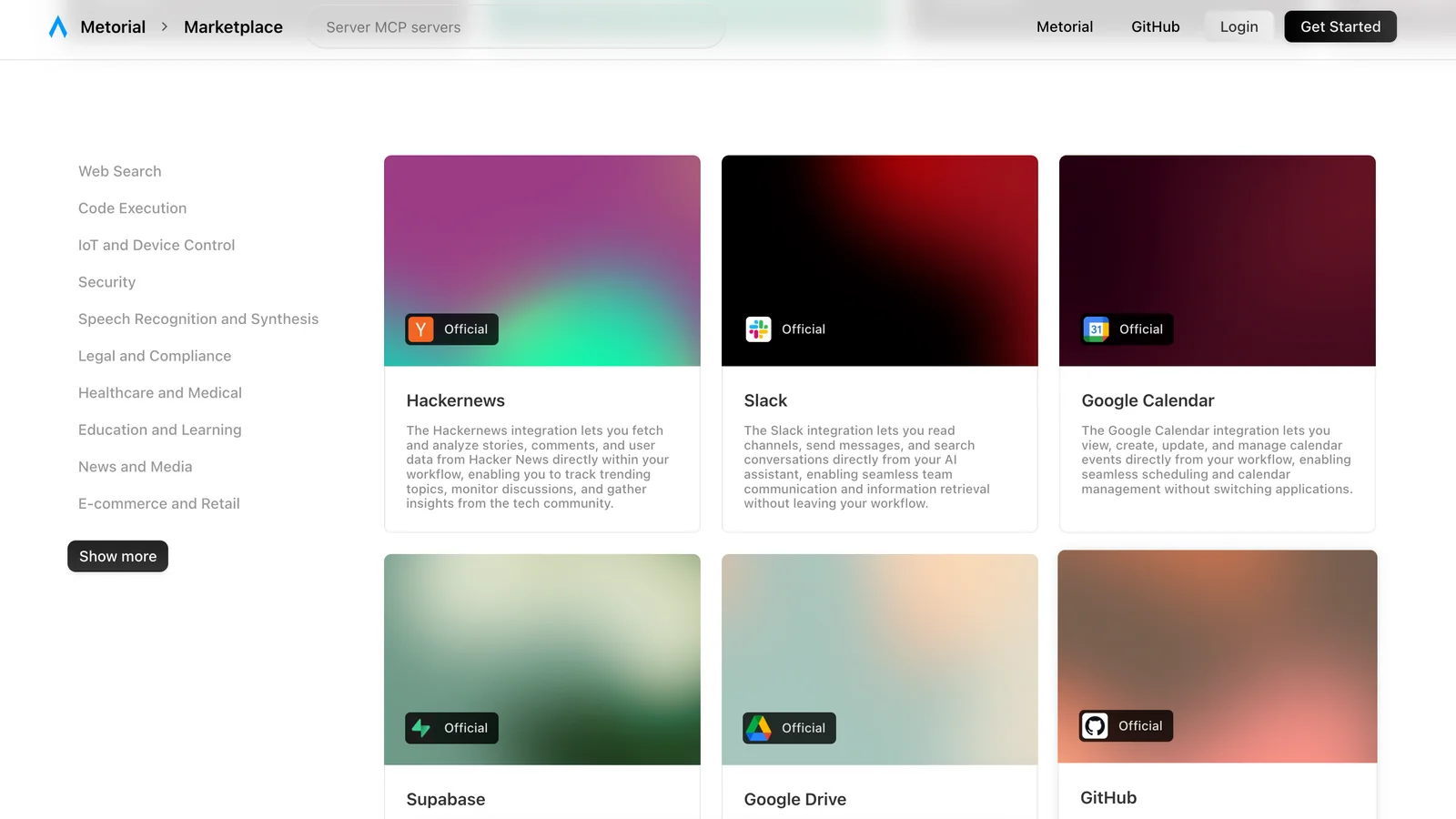Click the Slack logo icon
Screen dimensions: 1456x819
[758, 329]
